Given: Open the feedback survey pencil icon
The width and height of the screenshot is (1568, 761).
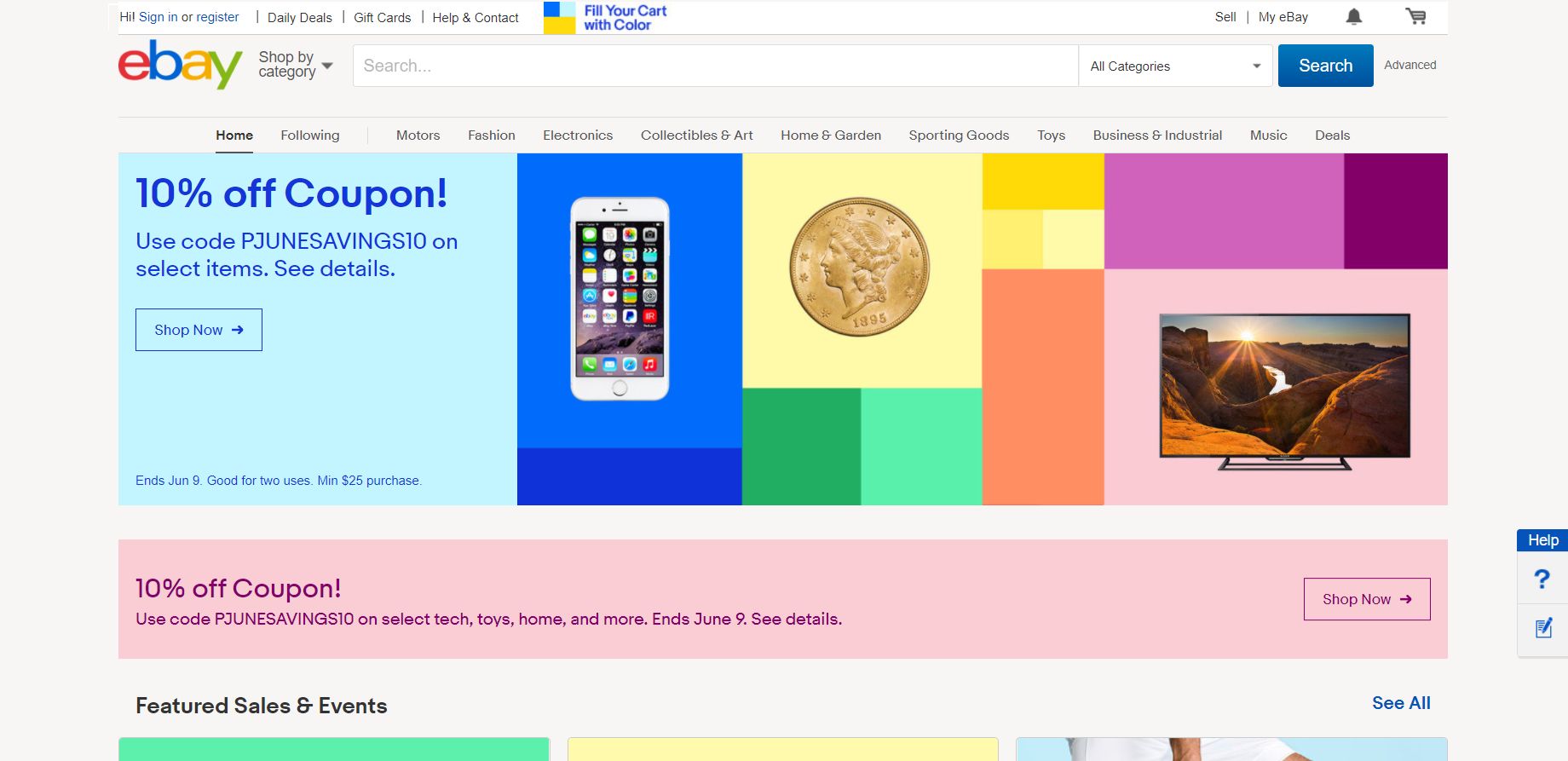Looking at the screenshot, I should (x=1543, y=628).
